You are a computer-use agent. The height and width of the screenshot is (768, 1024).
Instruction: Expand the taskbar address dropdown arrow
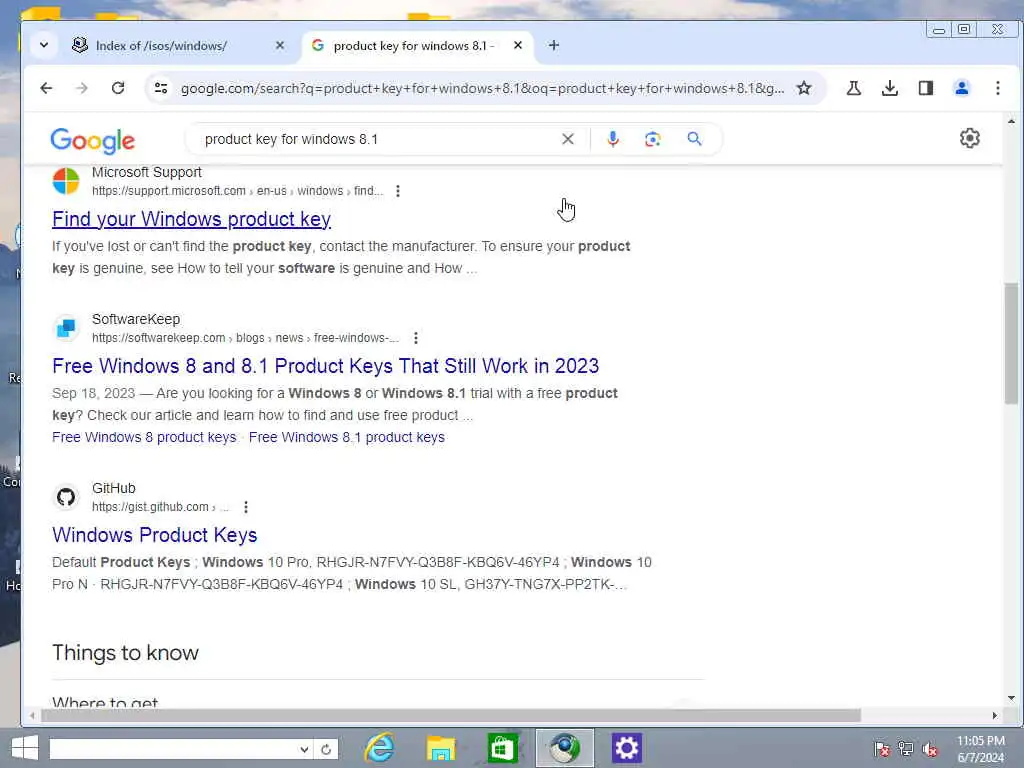[304, 749]
